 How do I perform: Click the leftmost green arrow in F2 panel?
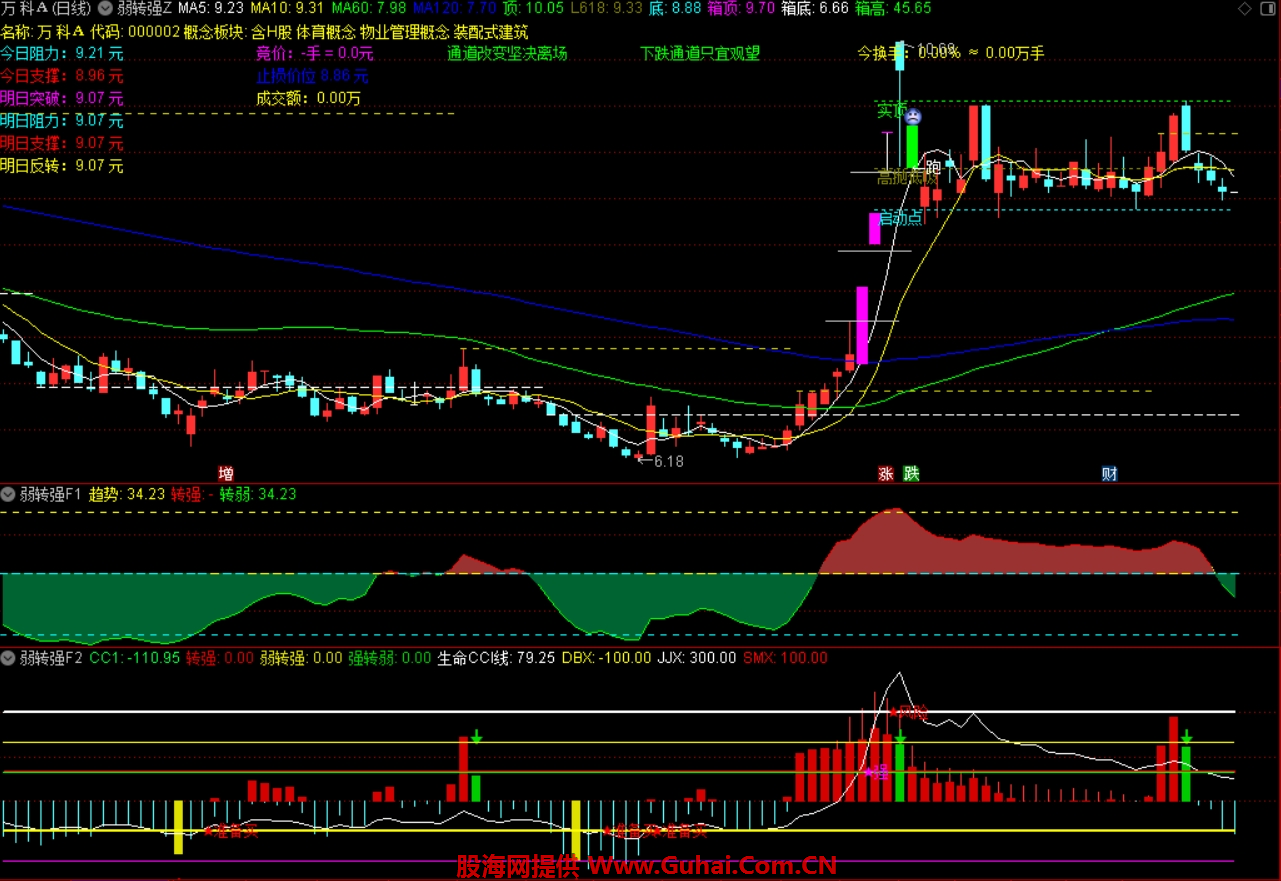pos(476,737)
